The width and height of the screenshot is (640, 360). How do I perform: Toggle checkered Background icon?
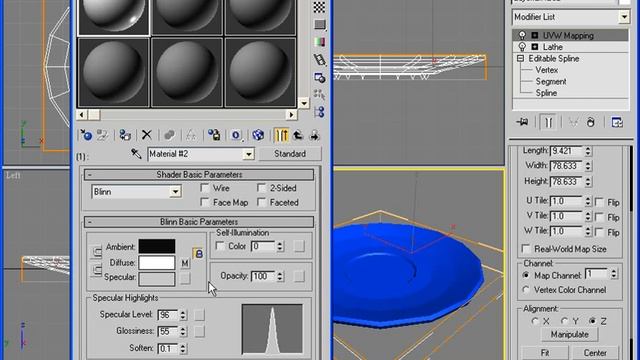pos(320,7)
